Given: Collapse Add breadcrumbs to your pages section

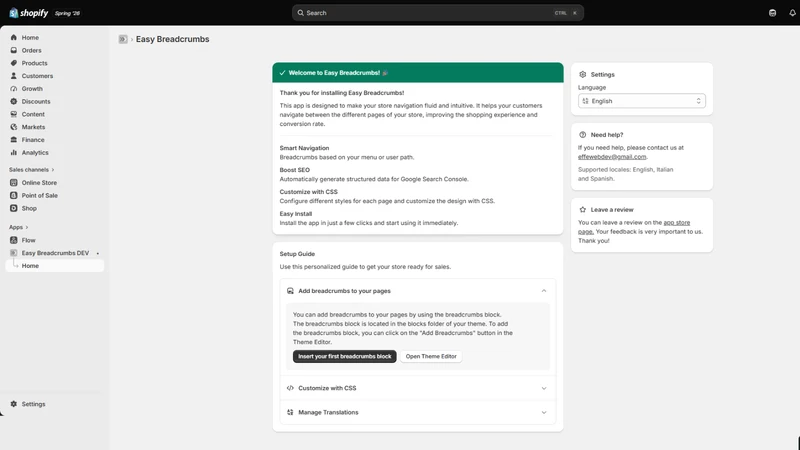Looking at the screenshot, I should 544,291.
